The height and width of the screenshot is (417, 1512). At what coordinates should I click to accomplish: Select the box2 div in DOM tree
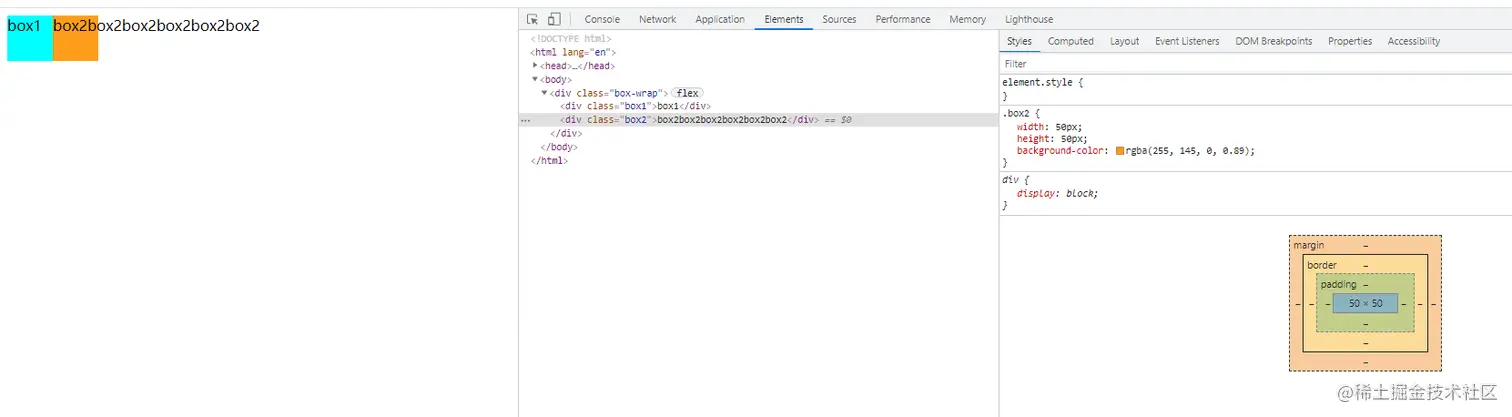click(x=688, y=119)
